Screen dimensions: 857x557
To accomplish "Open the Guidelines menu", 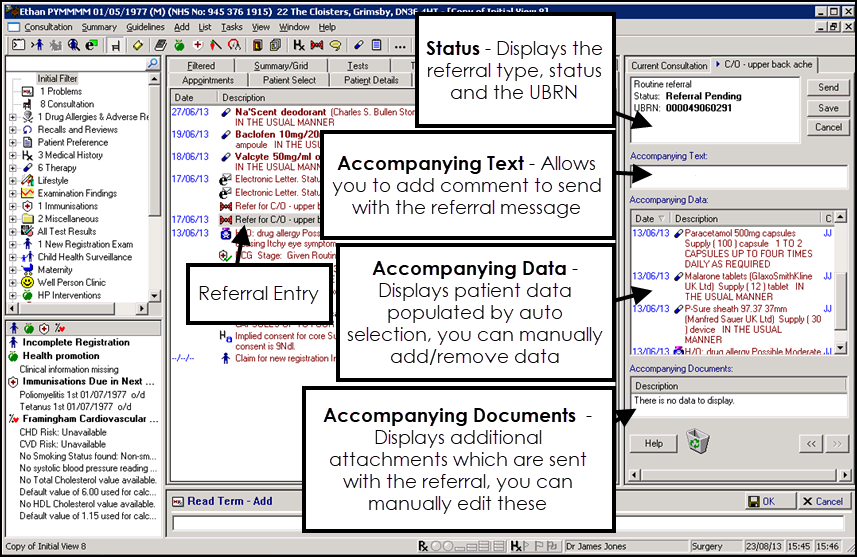I will pos(146,27).
